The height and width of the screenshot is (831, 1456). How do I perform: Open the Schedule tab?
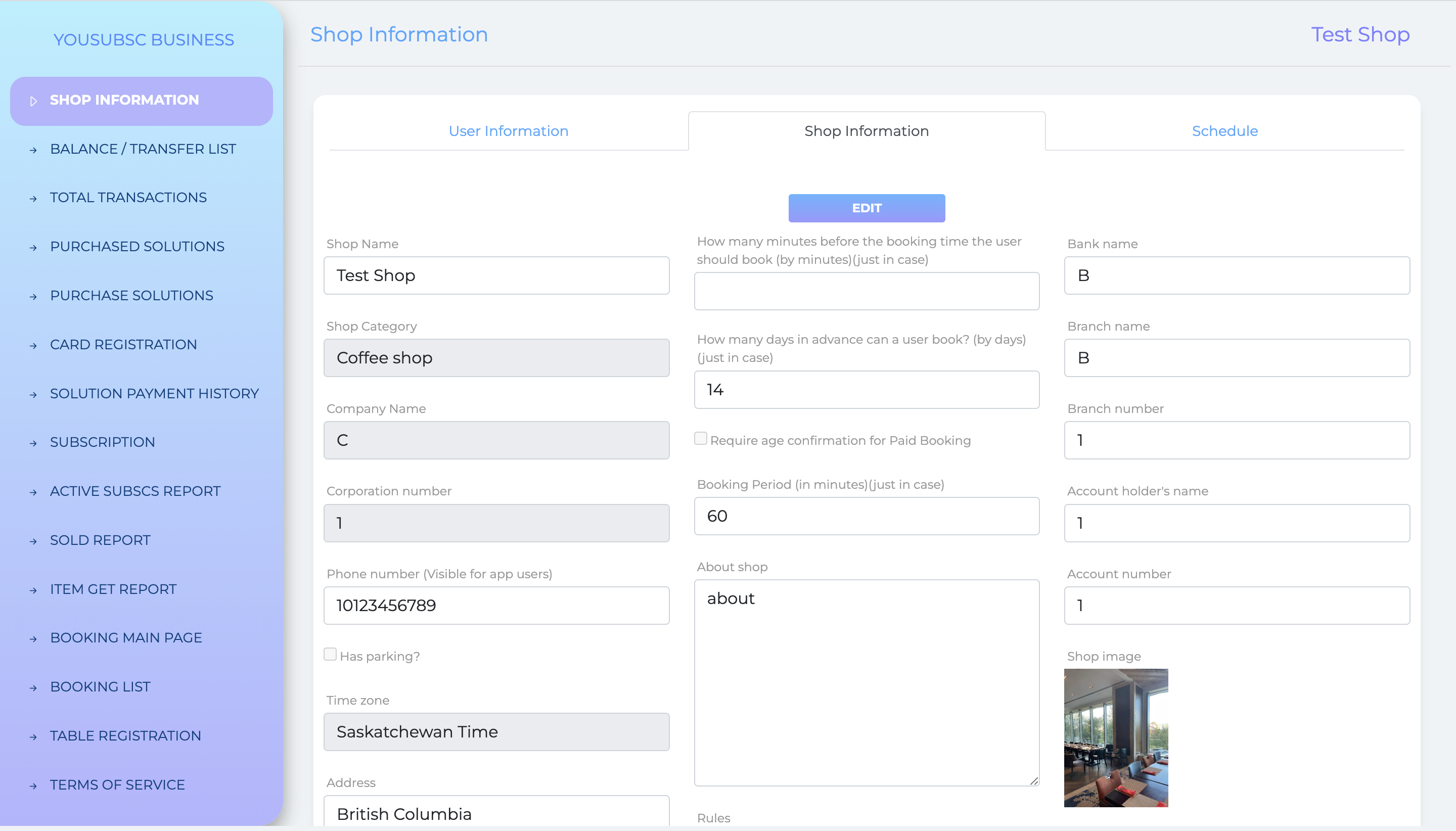(1224, 131)
